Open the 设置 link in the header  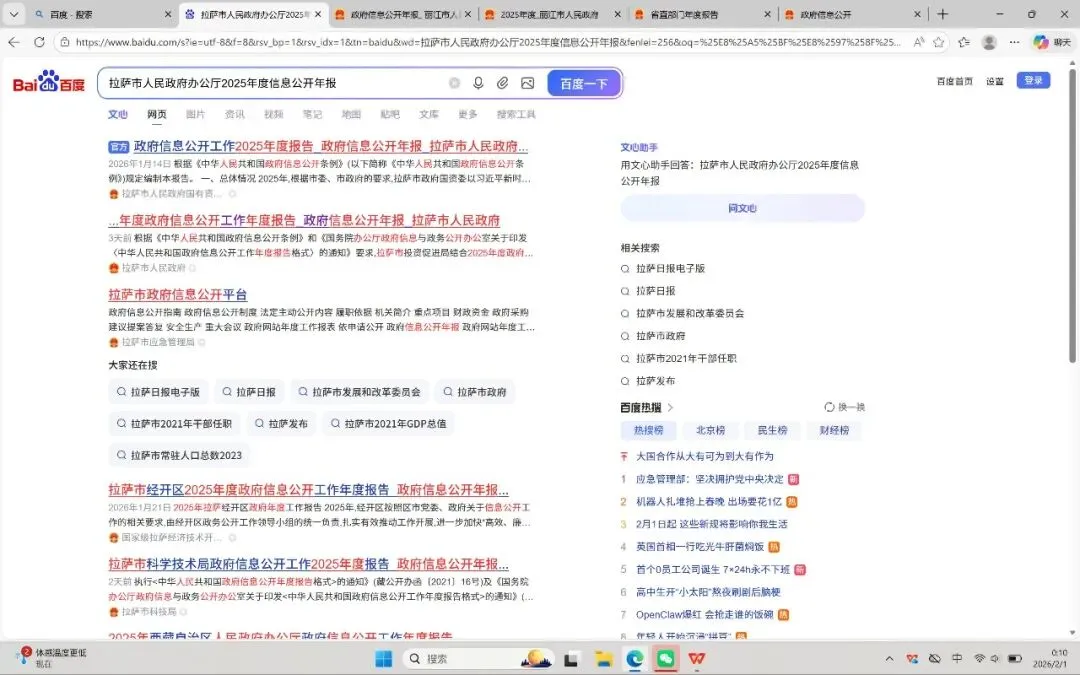tap(995, 81)
